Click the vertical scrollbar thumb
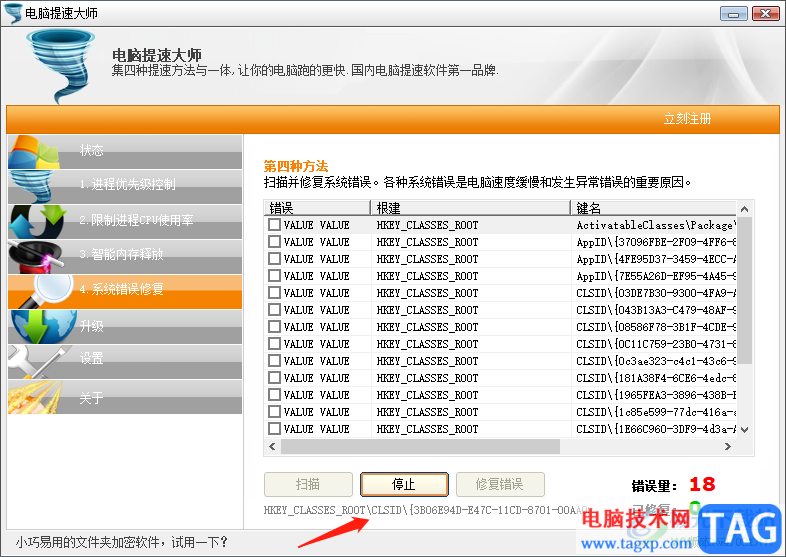 point(744,291)
